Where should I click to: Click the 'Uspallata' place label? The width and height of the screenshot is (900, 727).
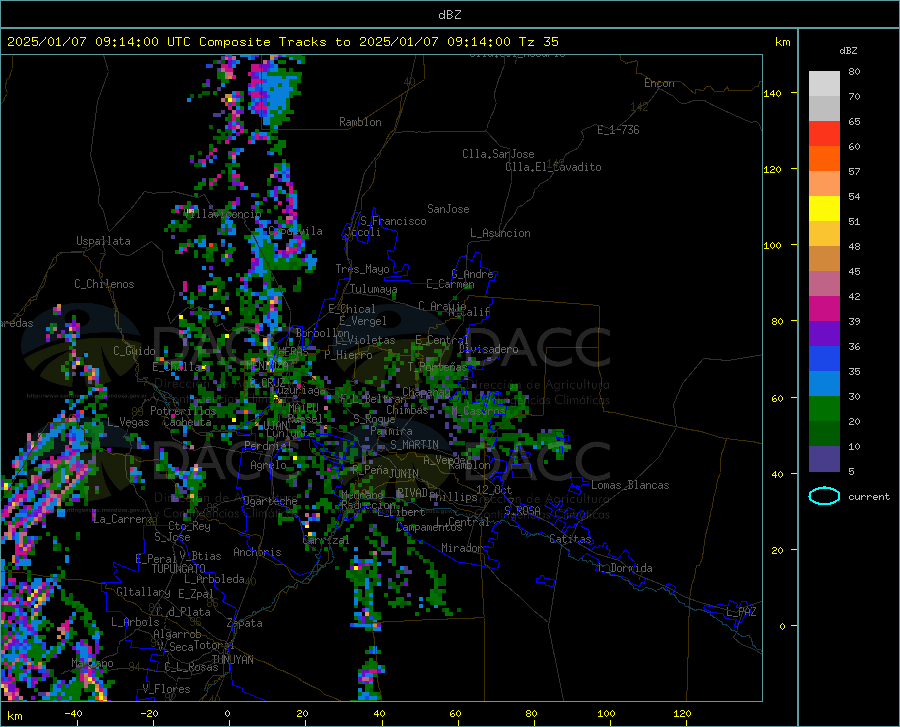103,241
